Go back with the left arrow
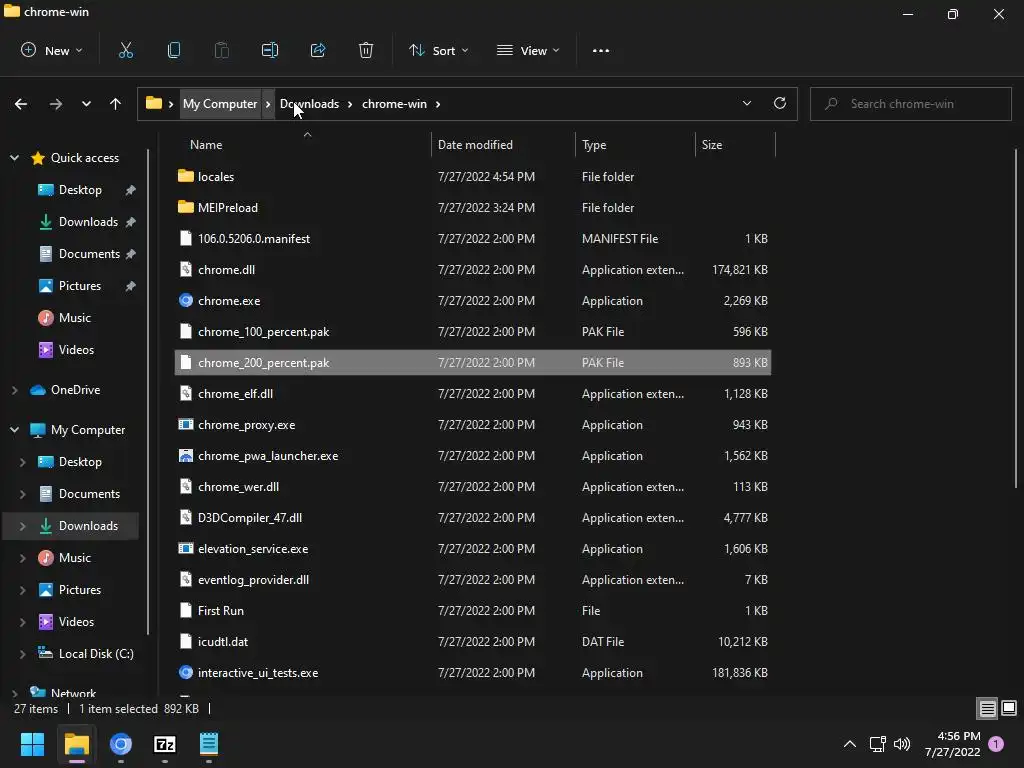Screen dimensions: 1024x768 pos(21,104)
